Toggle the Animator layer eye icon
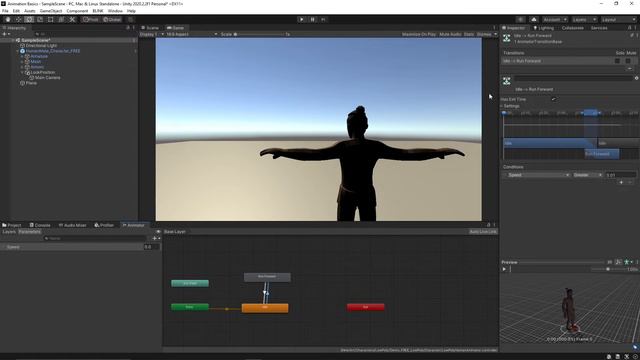 [x=158, y=231]
